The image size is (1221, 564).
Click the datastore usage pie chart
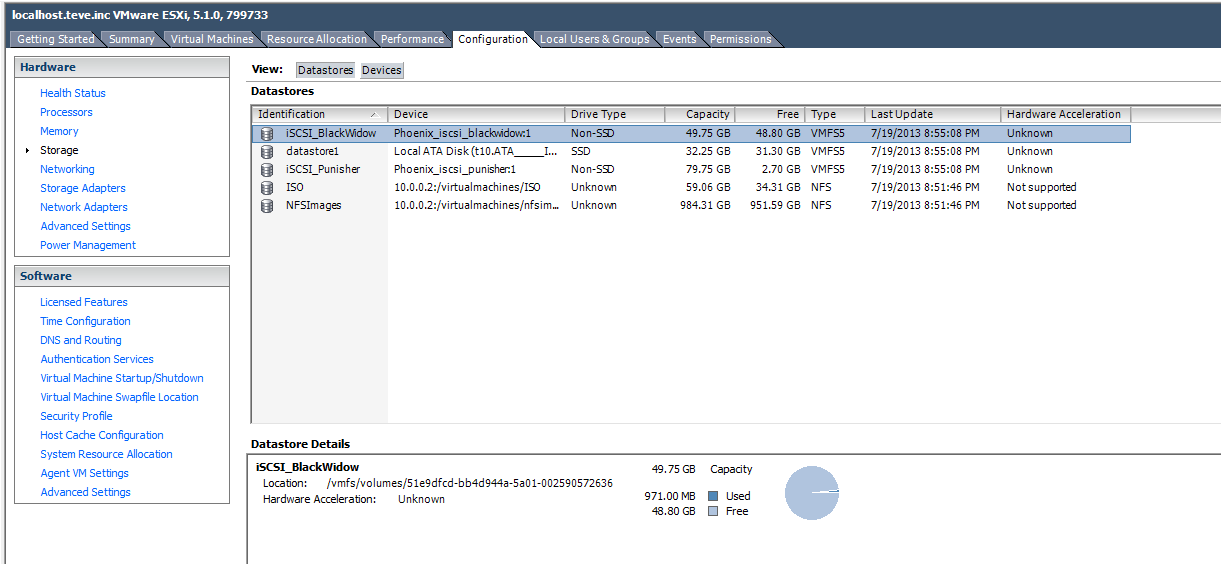tap(811, 493)
